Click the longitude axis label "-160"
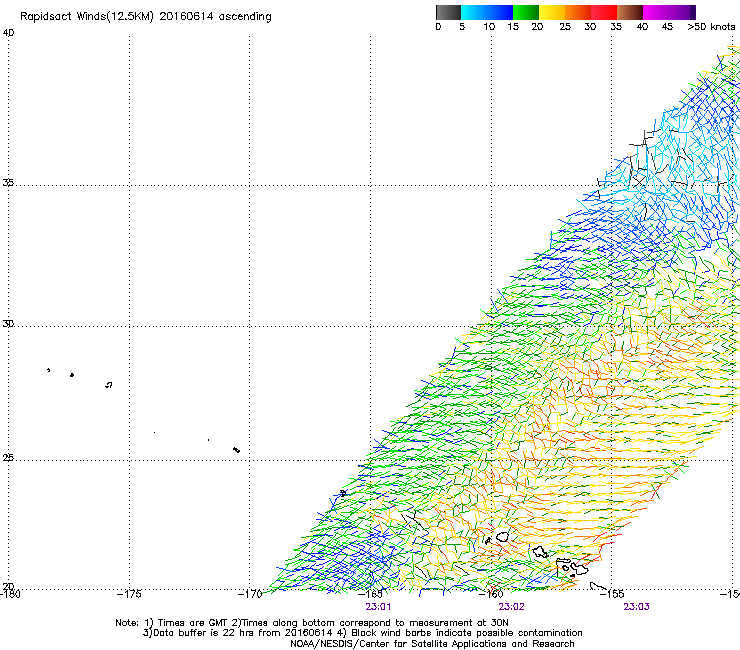This screenshot has height=650, width=740. (491, 594)
